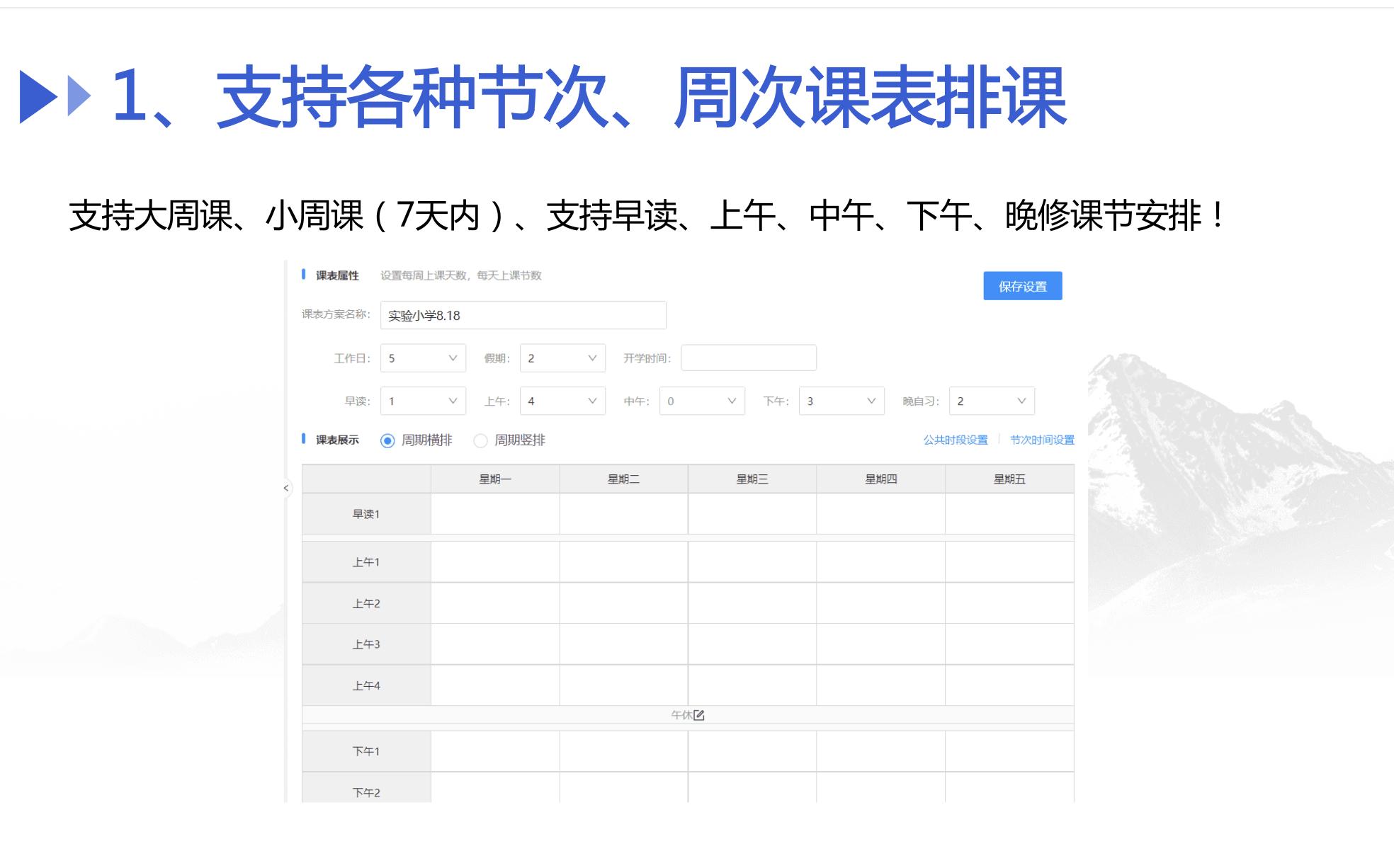The width and height of the screenshot is (1394, 868).
Task: Click the empty 星期三 上午1 cell
Action: pos(752,561)
